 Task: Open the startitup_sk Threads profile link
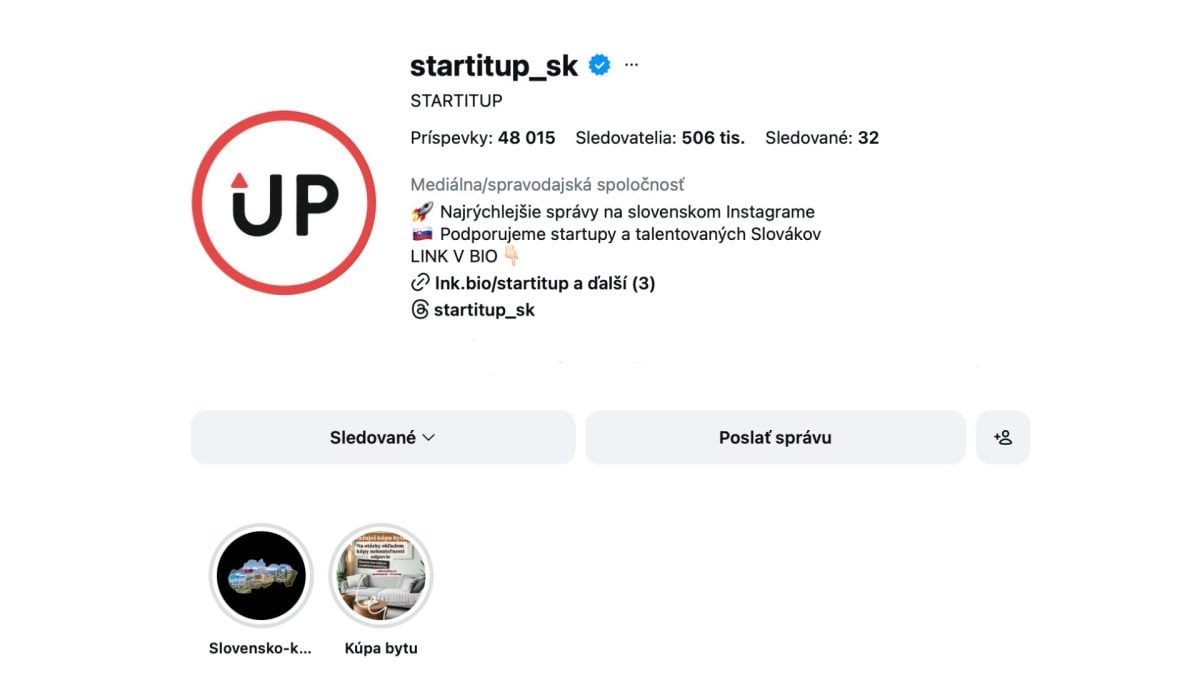(x=484, y=310)
